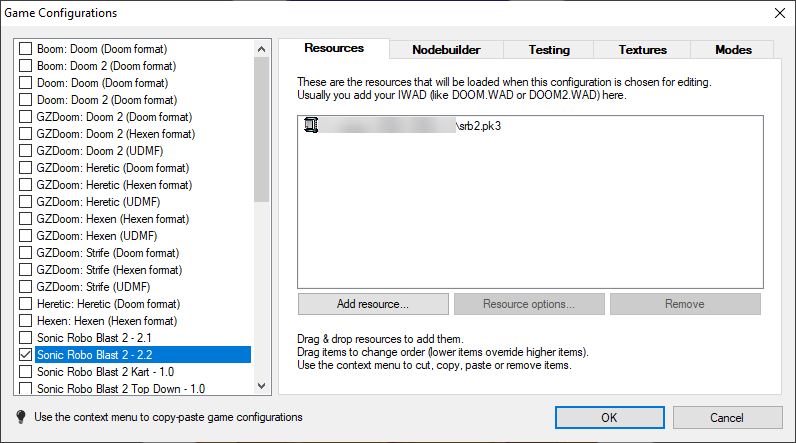
Task: Open the Modes tab
Action: tap(733, 50)
